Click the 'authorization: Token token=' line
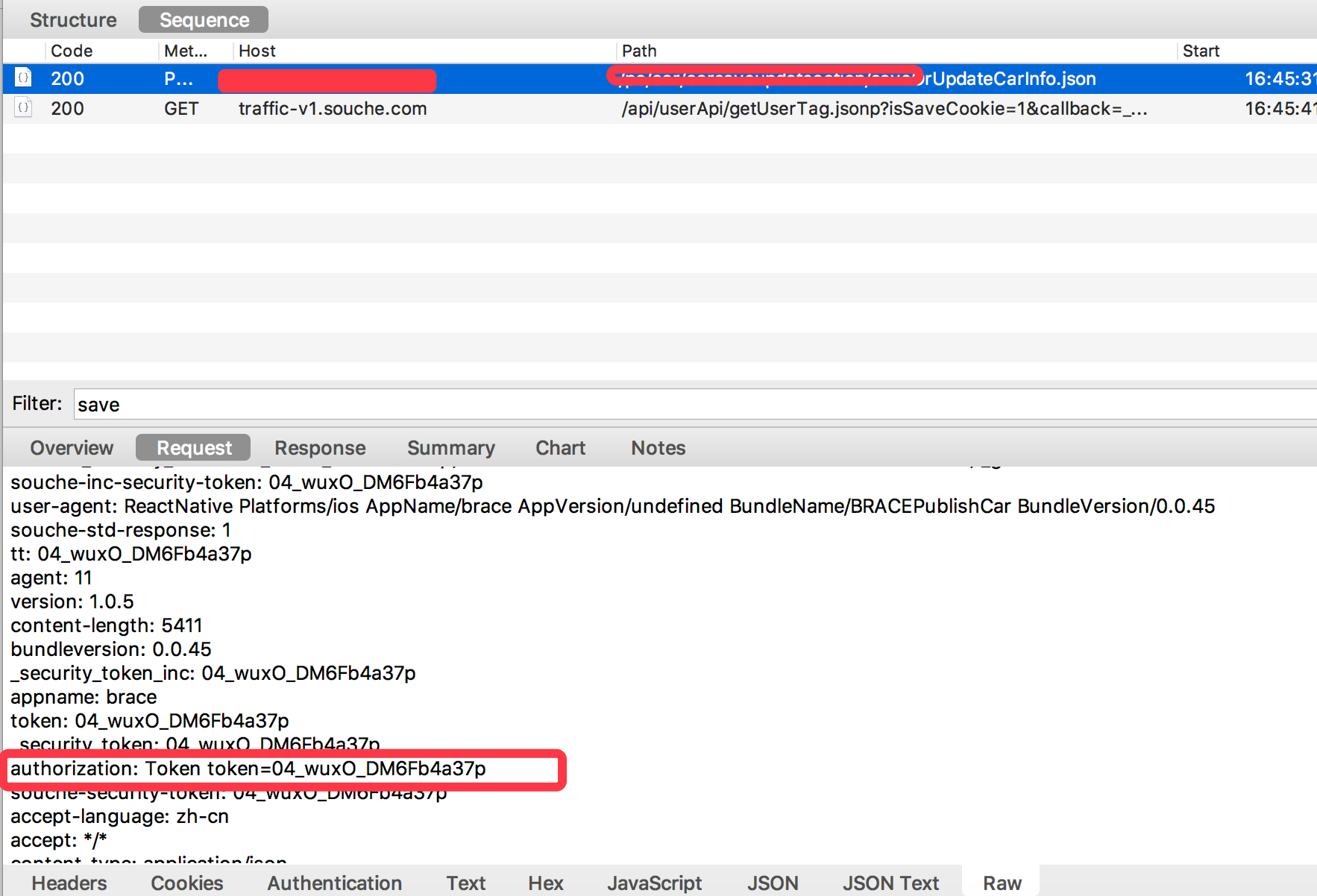The height and width of the screenshot is (896, 1317). [248, 769]
